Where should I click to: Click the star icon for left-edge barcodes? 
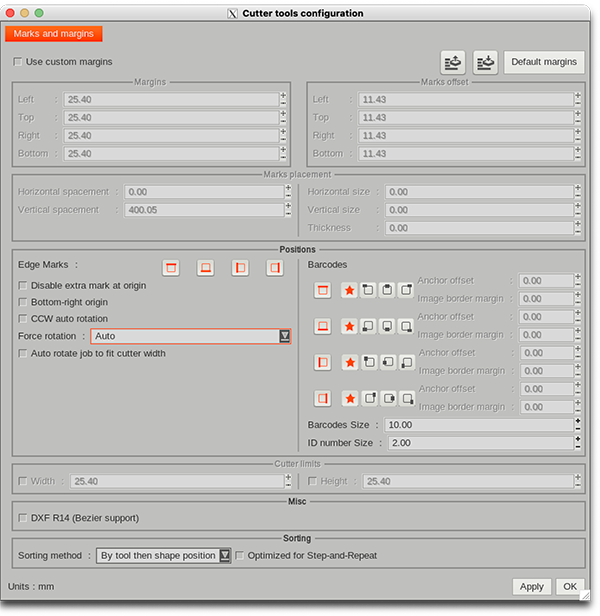pyautogui.click(x=350, y=362)
